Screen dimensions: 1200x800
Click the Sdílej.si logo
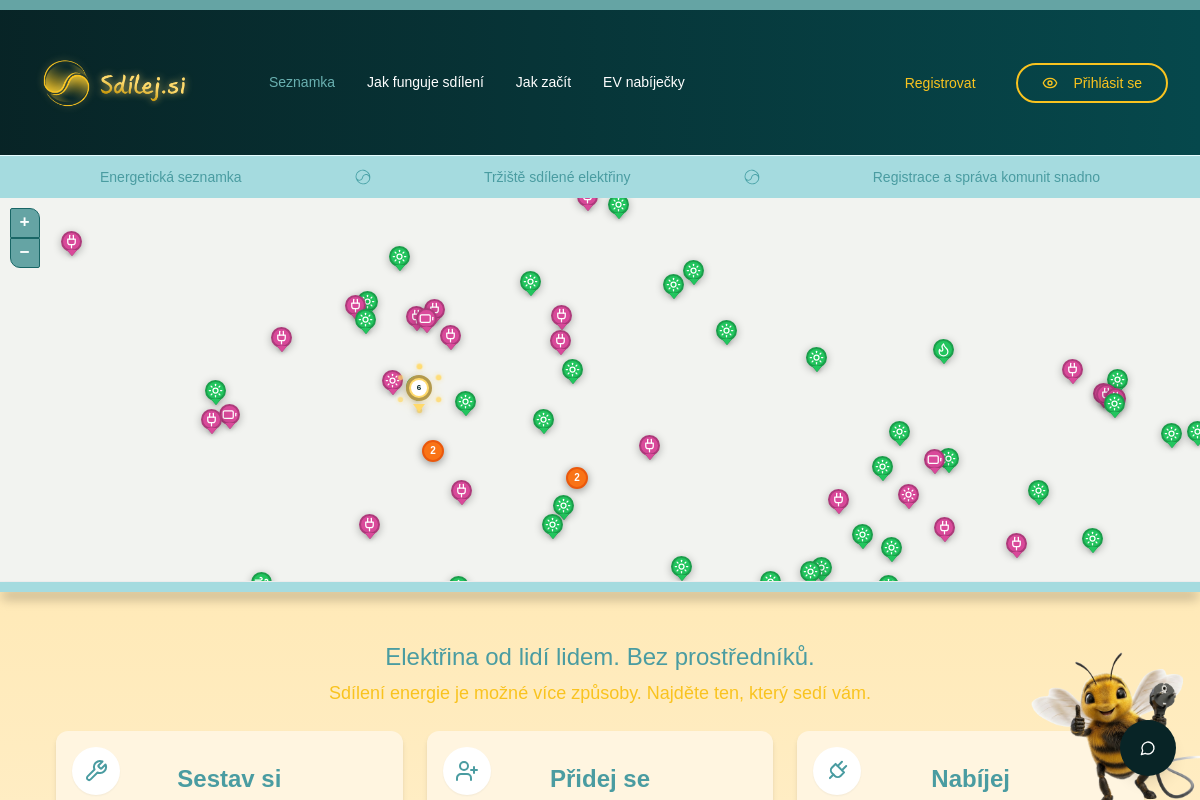114,83
